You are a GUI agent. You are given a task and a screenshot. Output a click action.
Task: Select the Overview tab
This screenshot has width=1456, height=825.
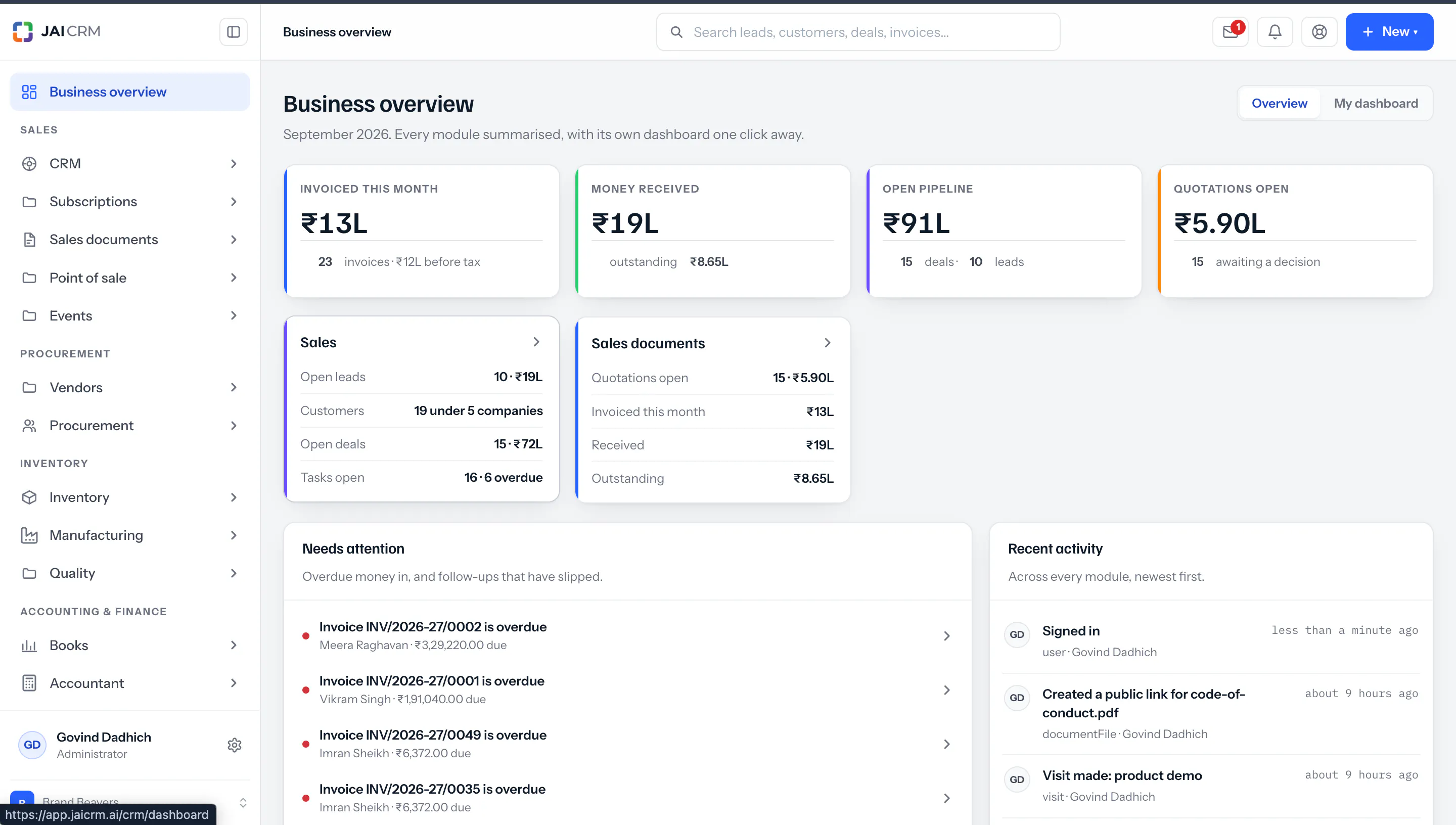[1279, 103]
